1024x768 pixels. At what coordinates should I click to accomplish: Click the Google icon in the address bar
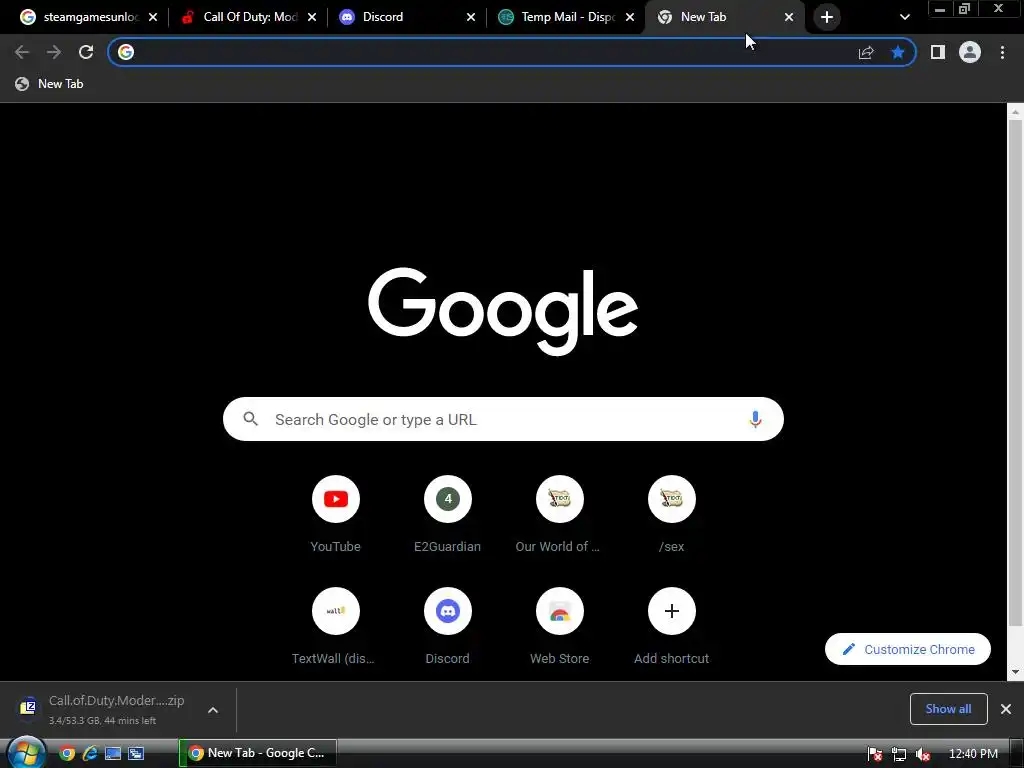pyautogui.click(x=126, y=52)
